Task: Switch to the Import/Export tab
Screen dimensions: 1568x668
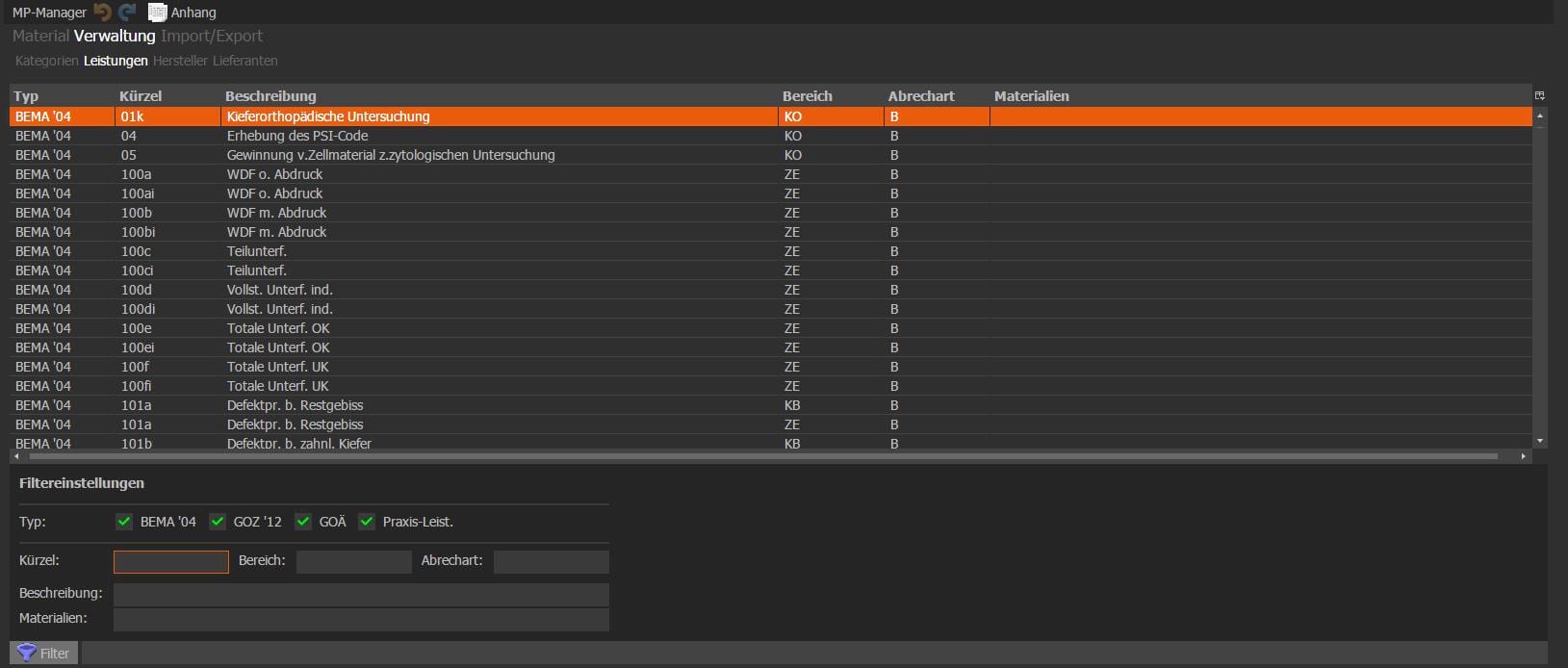Action: pyautogui.click(x=212, y=36)
